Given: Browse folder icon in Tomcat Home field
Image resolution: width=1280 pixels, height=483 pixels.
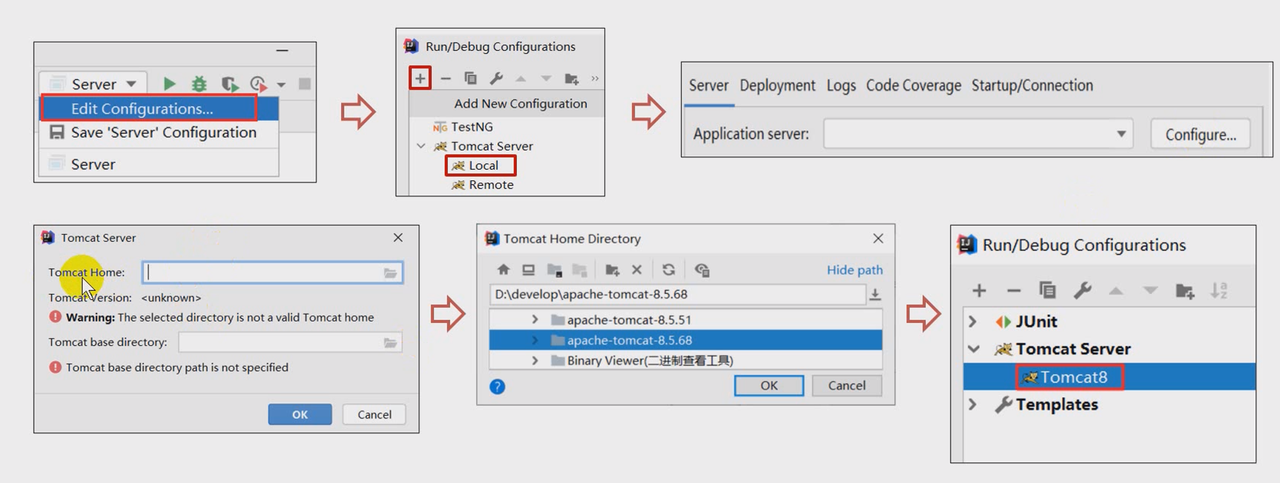Looking at the screenshot, I should click(x=391, y=272).
